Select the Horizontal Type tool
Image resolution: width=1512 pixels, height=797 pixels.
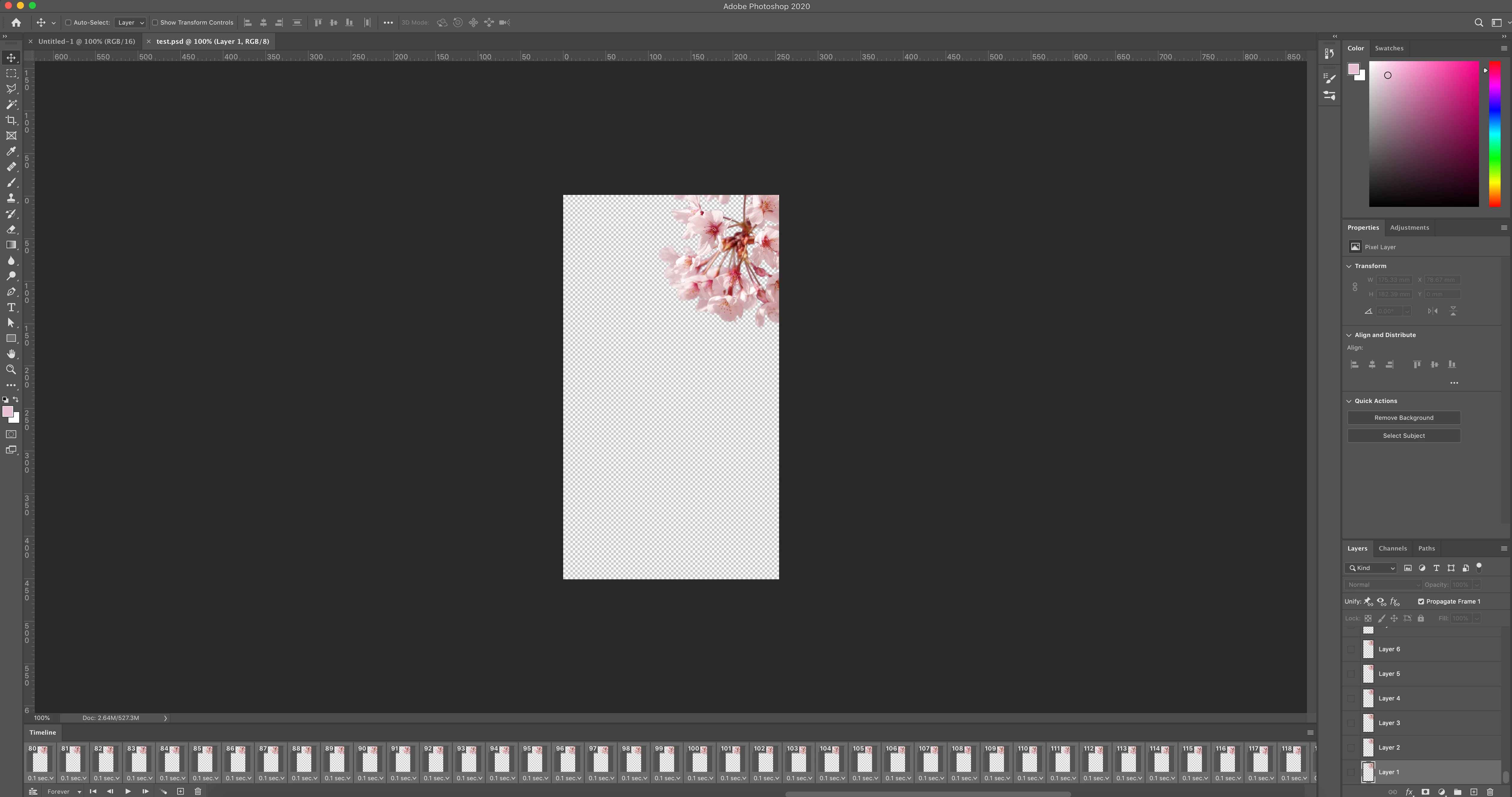11,308
